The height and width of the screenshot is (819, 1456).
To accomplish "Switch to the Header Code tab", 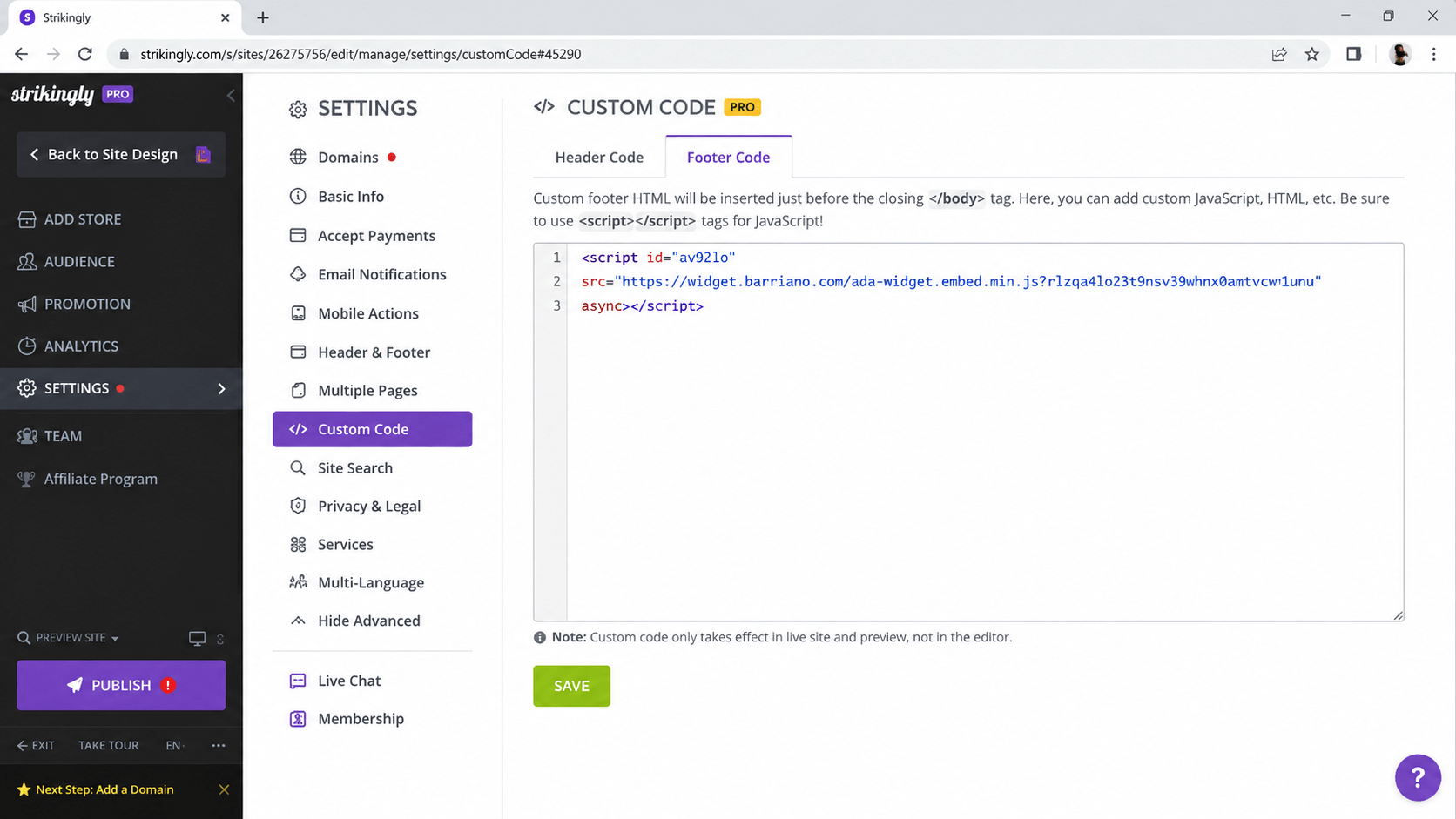I will (599, 158).
